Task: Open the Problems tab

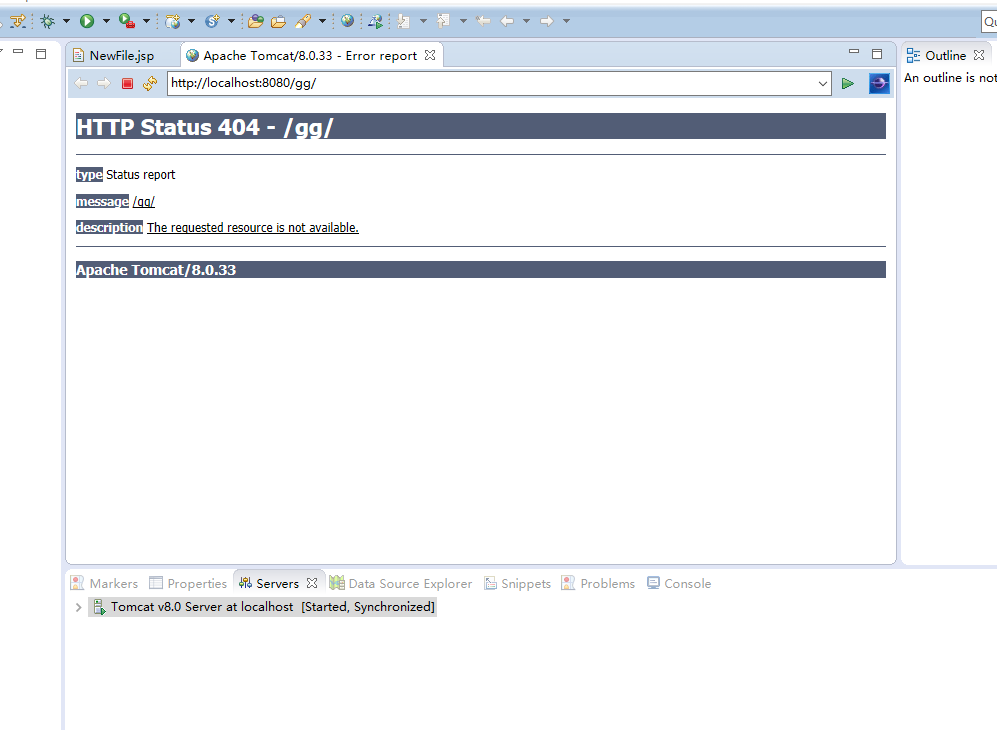Action: point(598,583)
